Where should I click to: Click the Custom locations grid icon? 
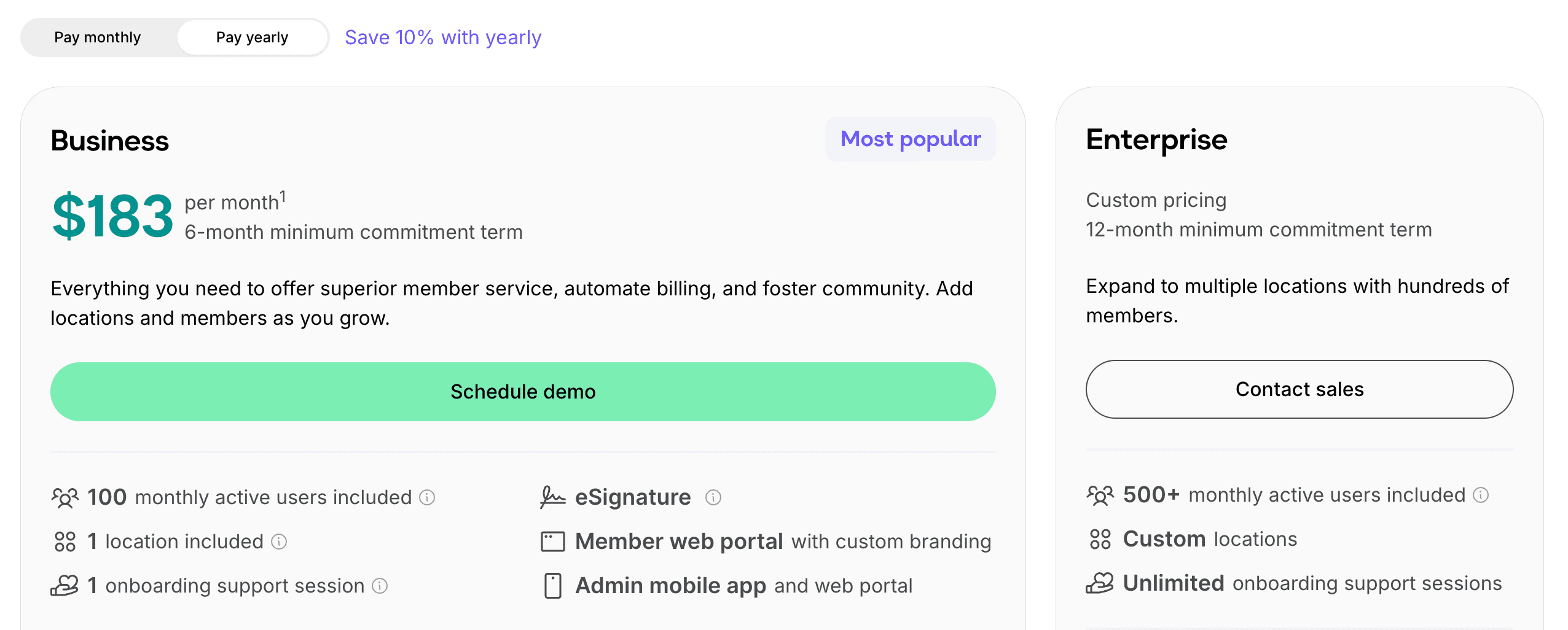click(1100, 539)
